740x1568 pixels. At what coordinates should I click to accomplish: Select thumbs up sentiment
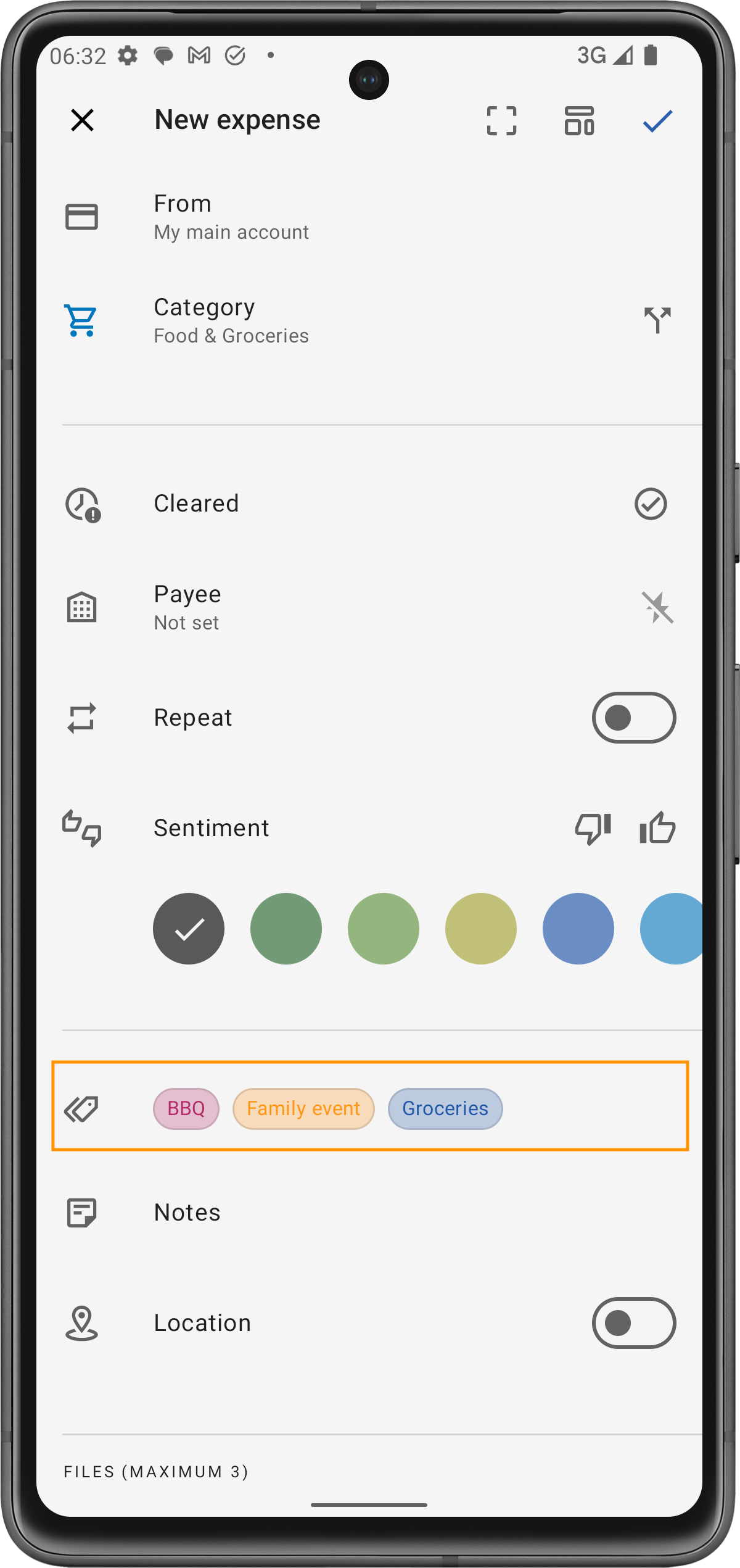coord(657,828)
